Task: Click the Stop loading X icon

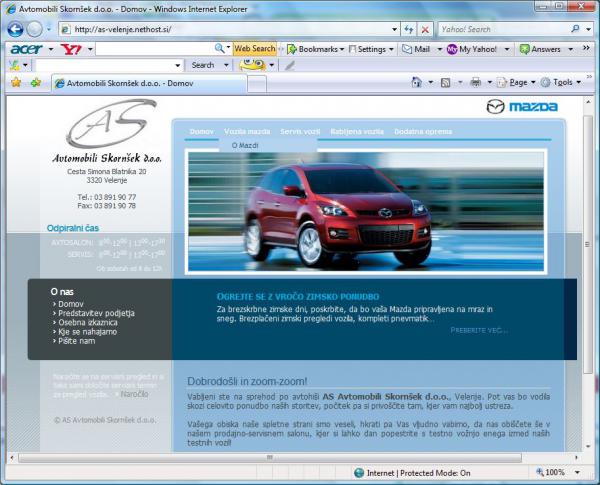Action: [425, 30]
